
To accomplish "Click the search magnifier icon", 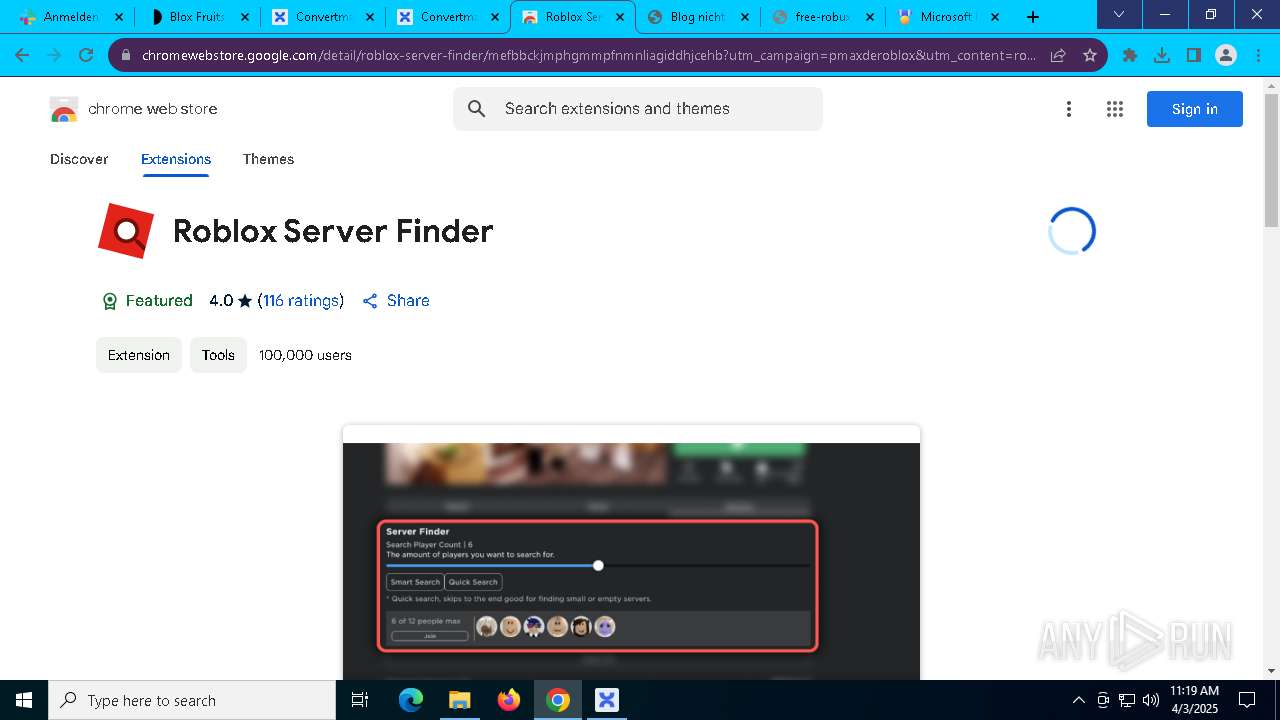I will point(477,109).
